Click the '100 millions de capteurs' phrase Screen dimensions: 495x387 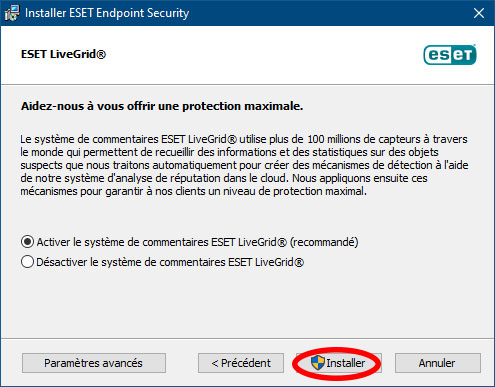tap(364, 139)
